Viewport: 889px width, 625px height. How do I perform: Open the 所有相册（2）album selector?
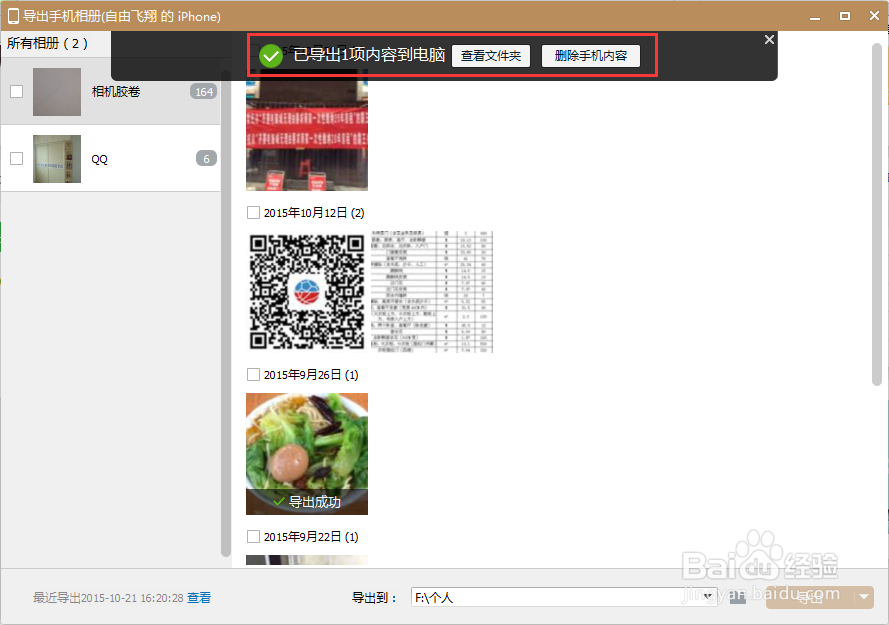click(46, 44)
